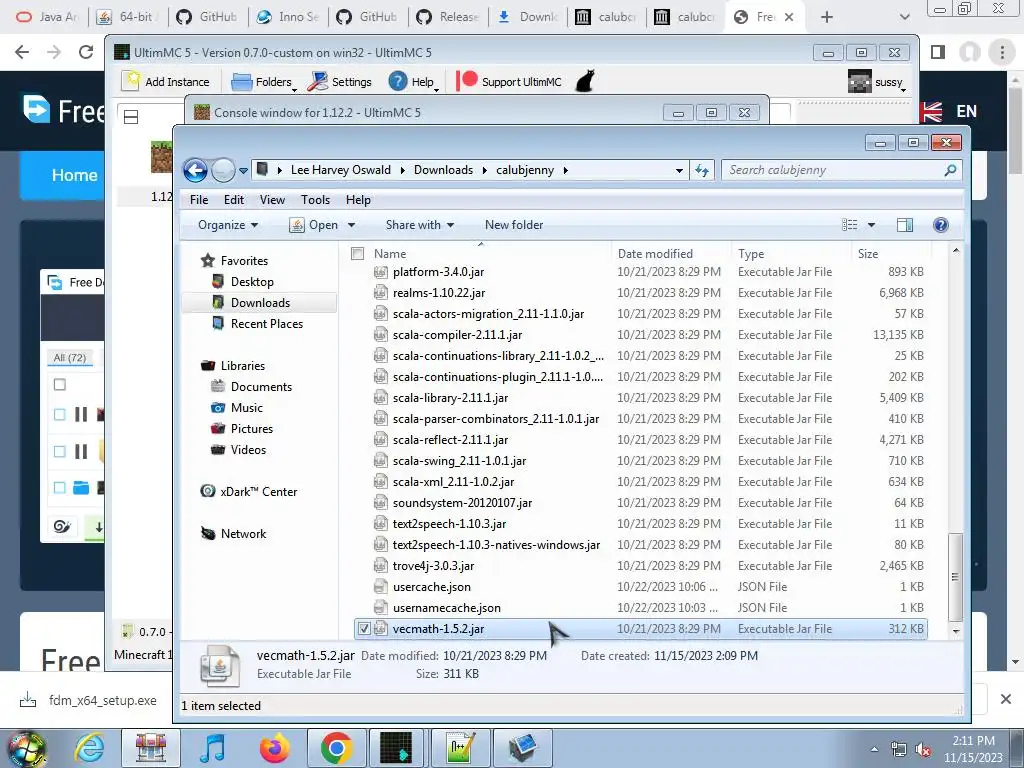Open sussy account dropdown in UltimMC

tap(877, 82)
